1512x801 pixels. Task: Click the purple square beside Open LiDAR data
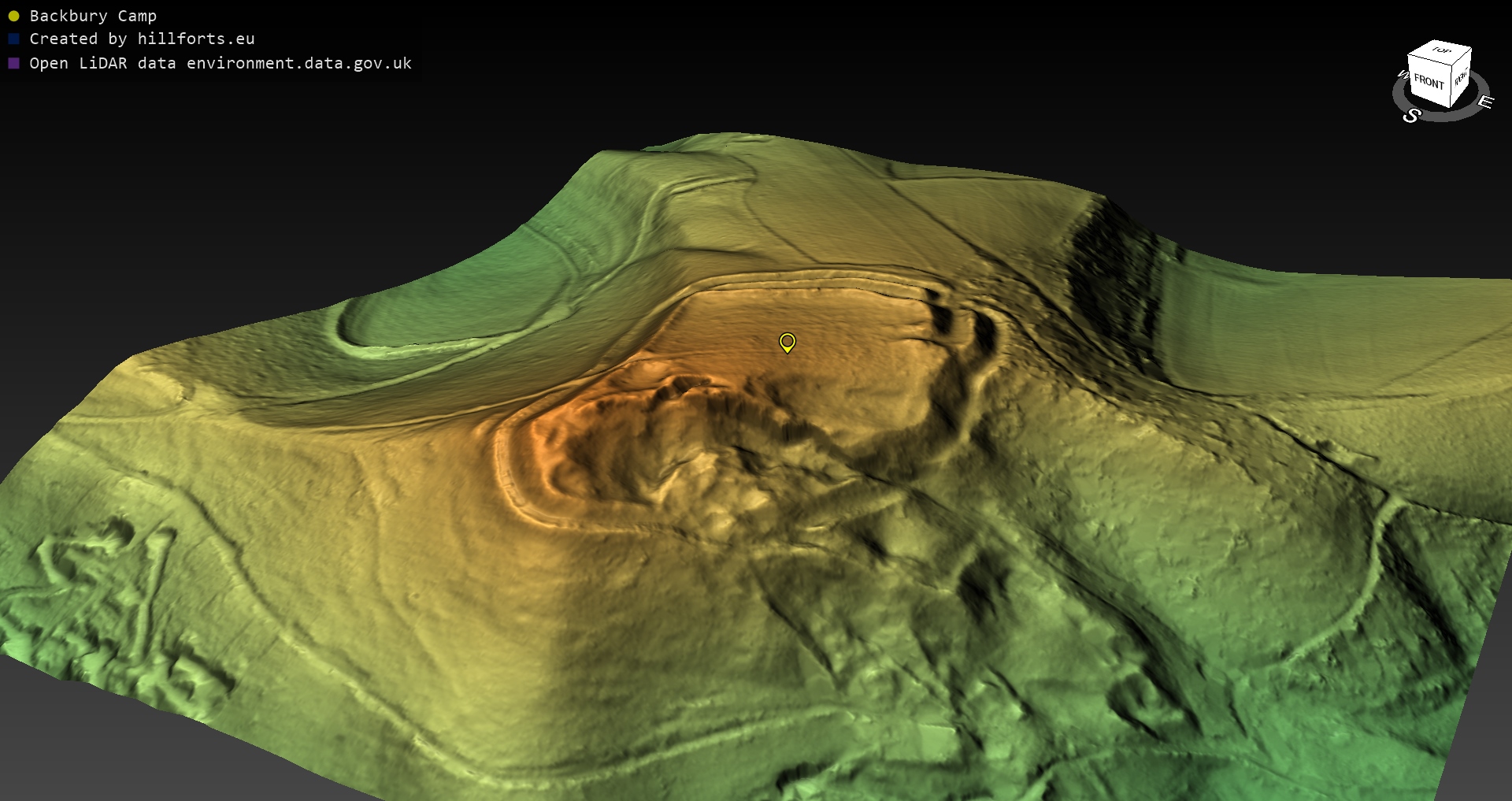click(13, 63)
